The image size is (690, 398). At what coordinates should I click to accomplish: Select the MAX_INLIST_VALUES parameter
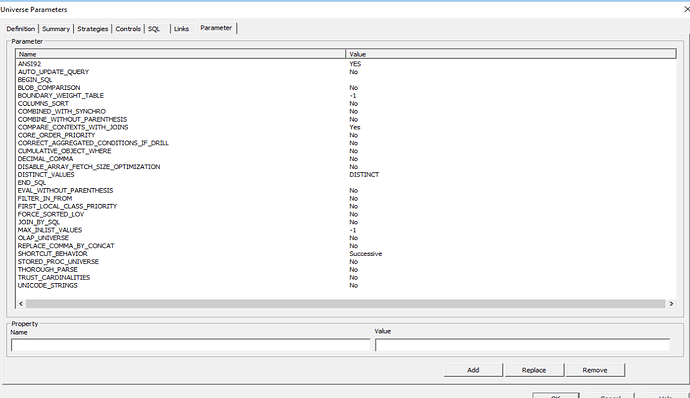tap(50, 230)
